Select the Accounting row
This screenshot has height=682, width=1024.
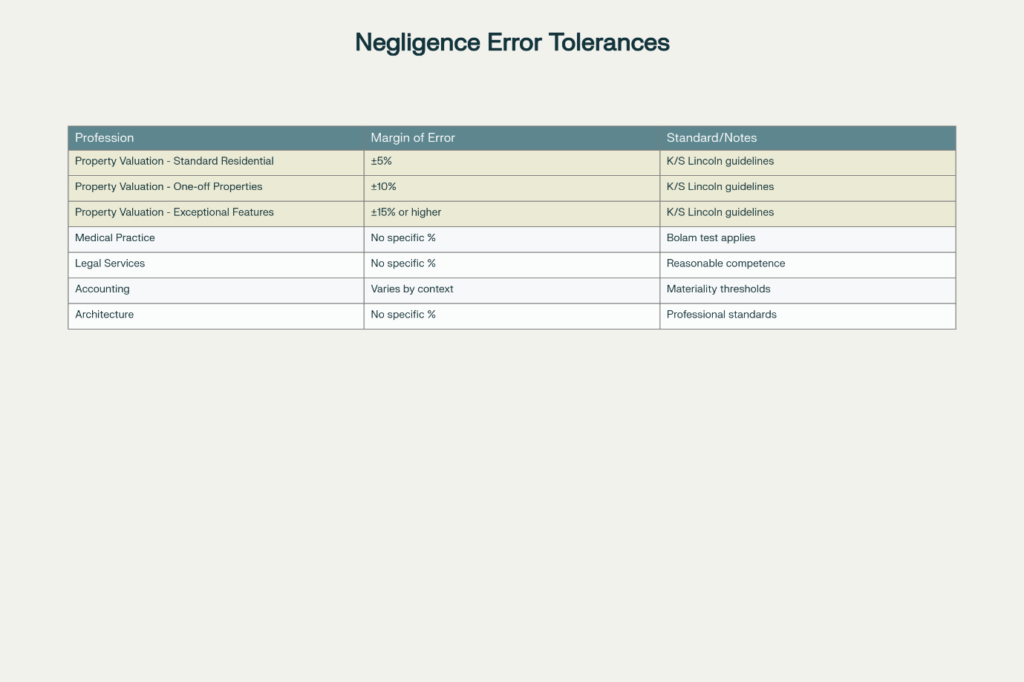point(101,289)
